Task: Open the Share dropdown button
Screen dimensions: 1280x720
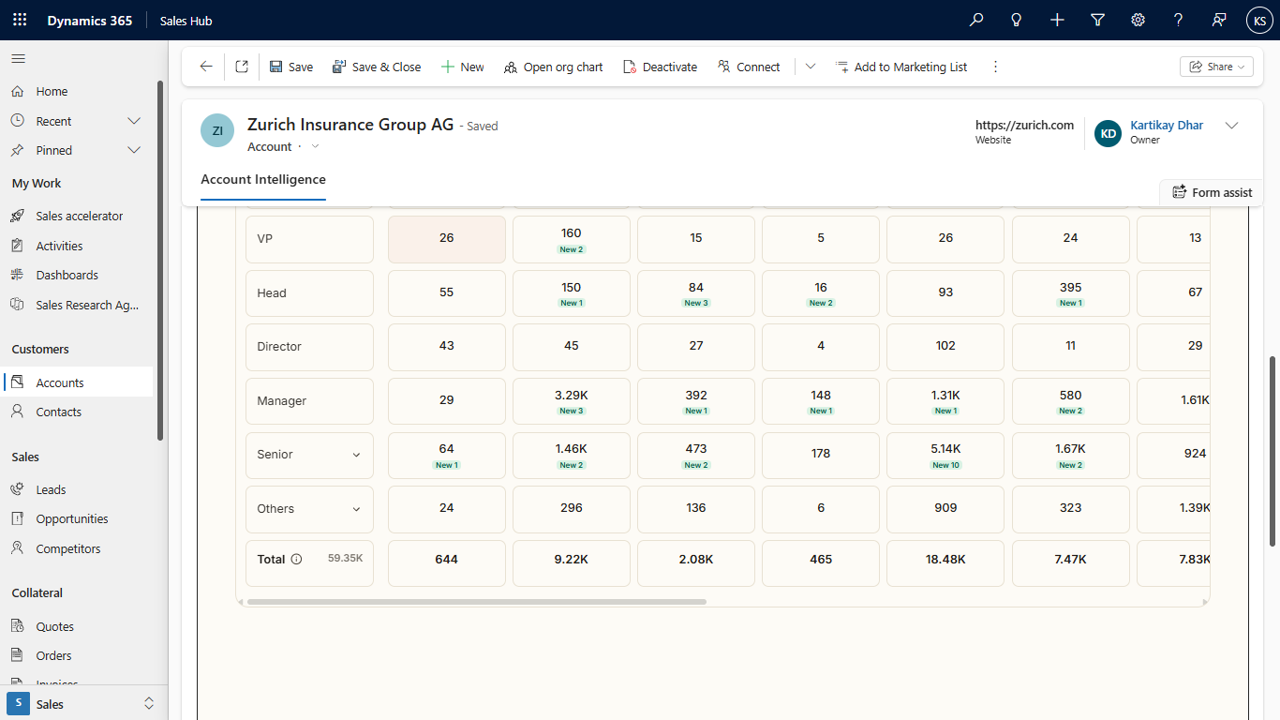Action: point(1217,67)
